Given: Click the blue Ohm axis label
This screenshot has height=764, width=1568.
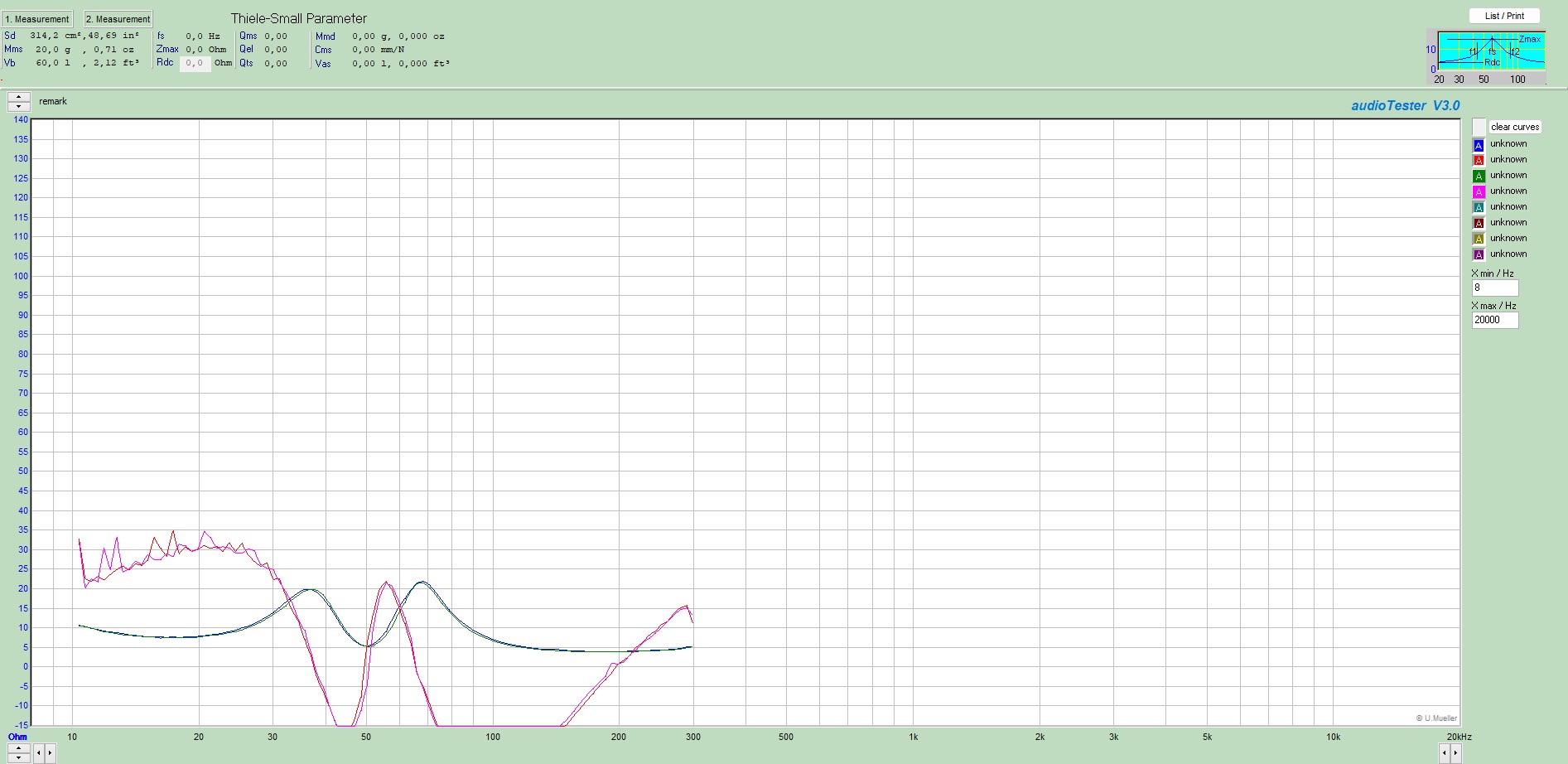Looking at the screenshot, I should [17, 737].
